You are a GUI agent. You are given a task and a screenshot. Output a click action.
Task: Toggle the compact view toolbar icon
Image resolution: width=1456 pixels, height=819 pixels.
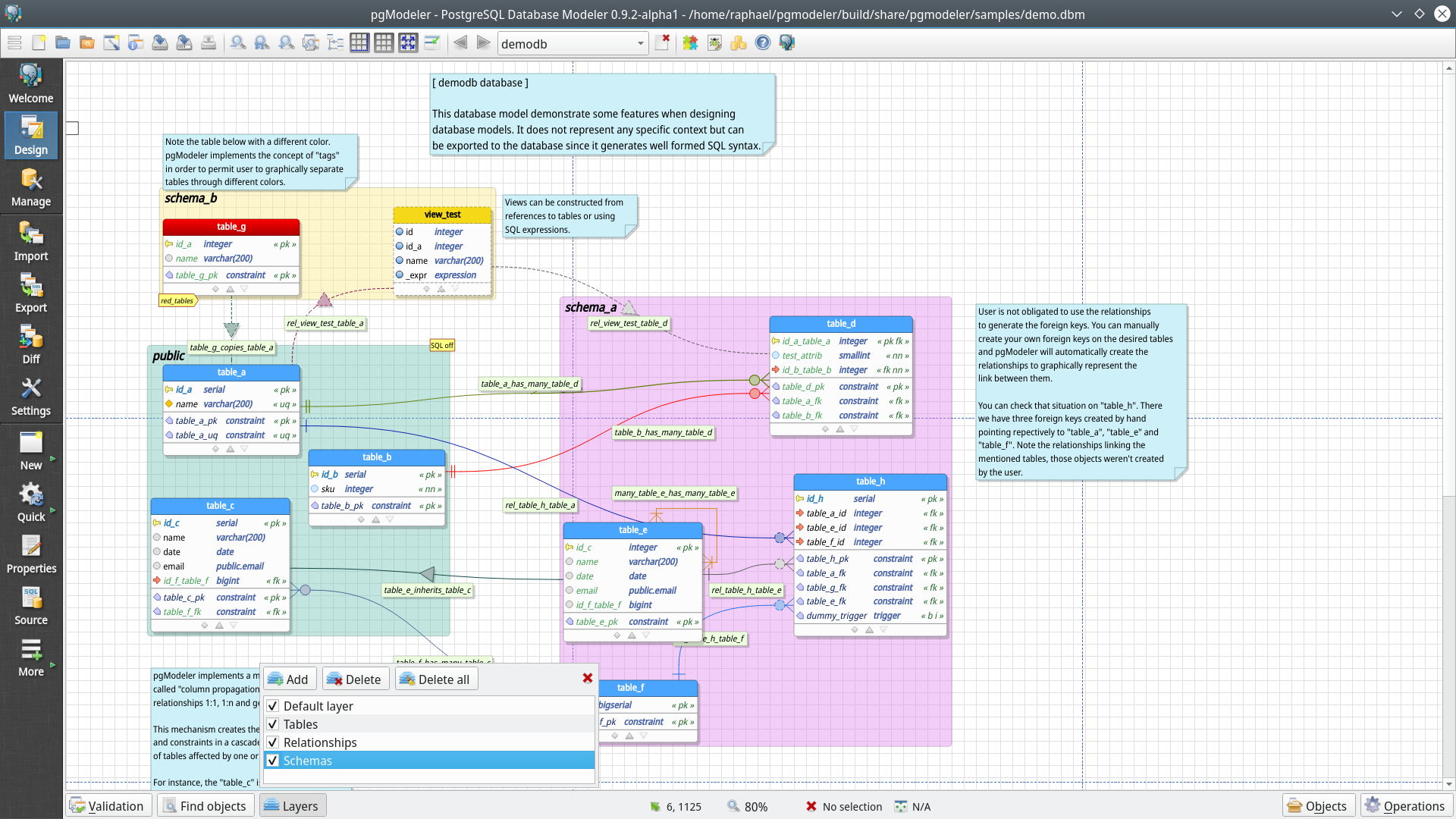(432, 43)
